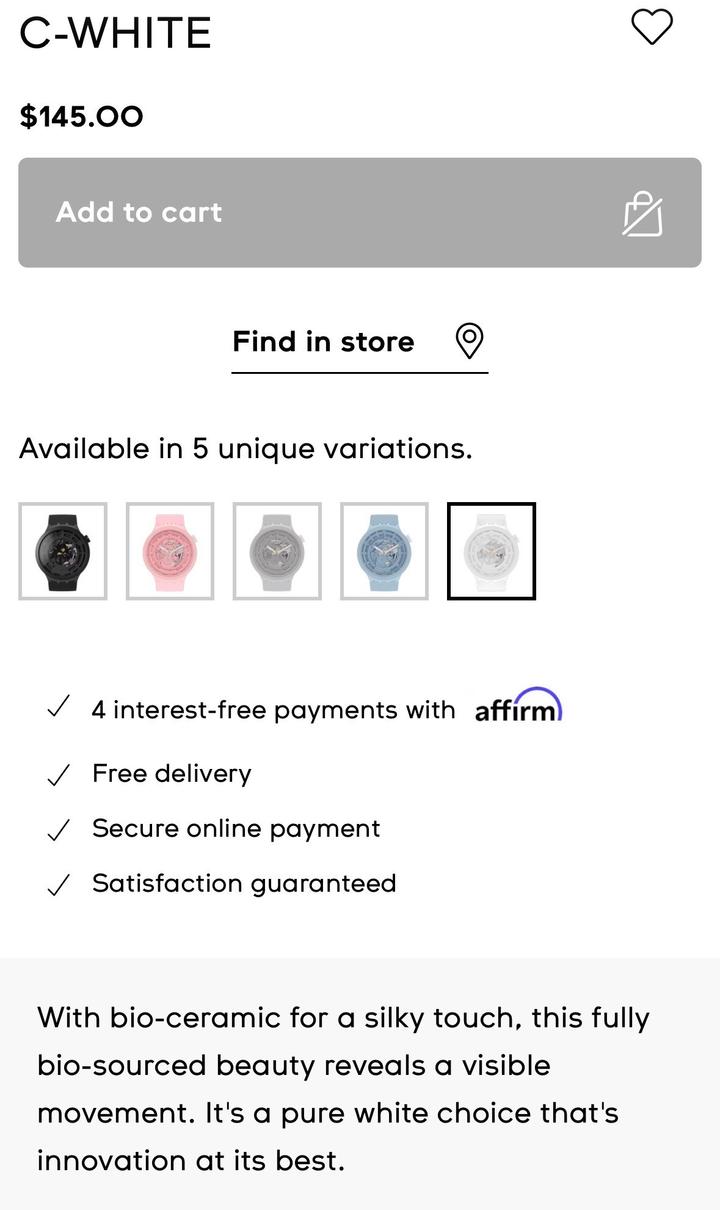Click the C-WHITE product title
Image resolution: width=720 pixels, height=1210 pixels.
116,34
